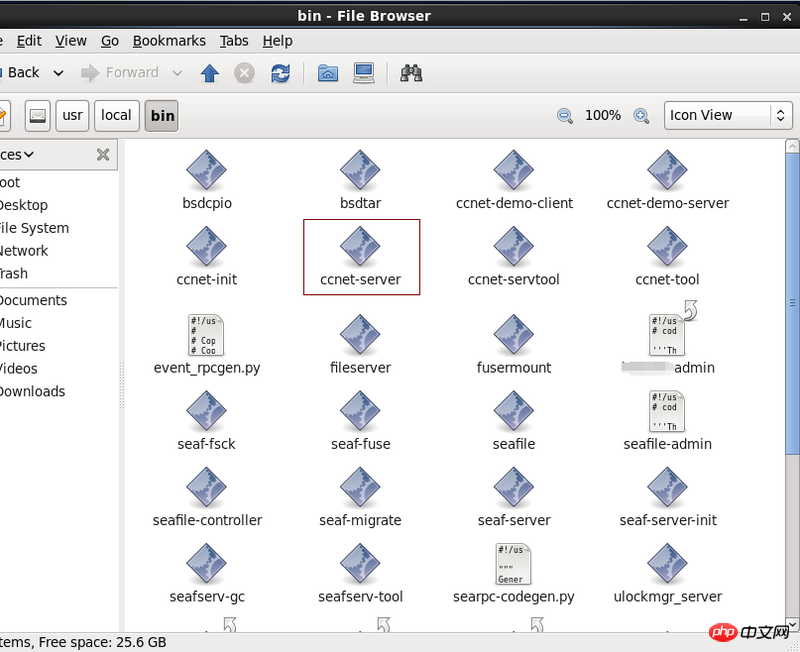Reload the current folder
The height and width of the screenshot is (652, 800).
(280, 73)
